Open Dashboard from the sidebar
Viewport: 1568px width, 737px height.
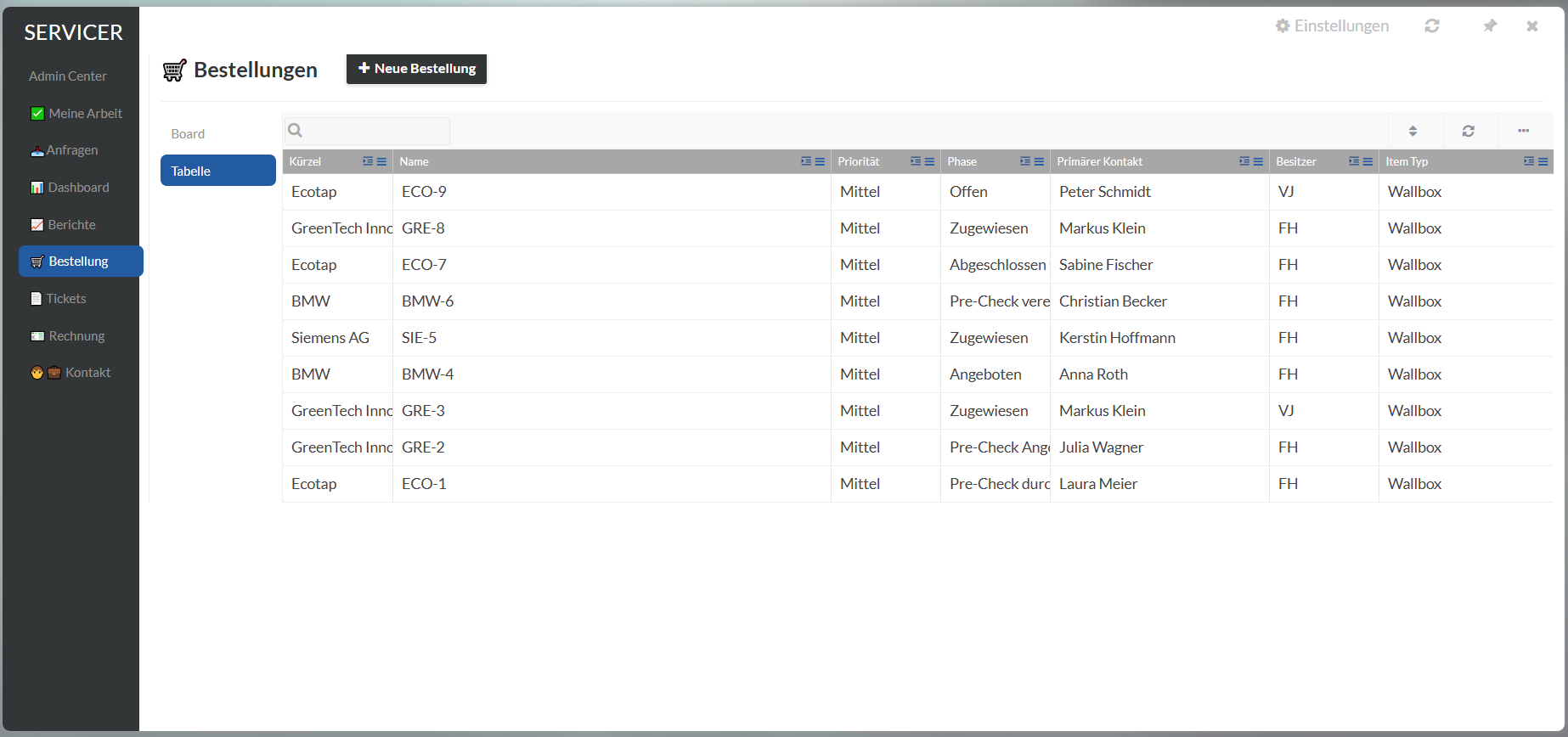[78, 188]
